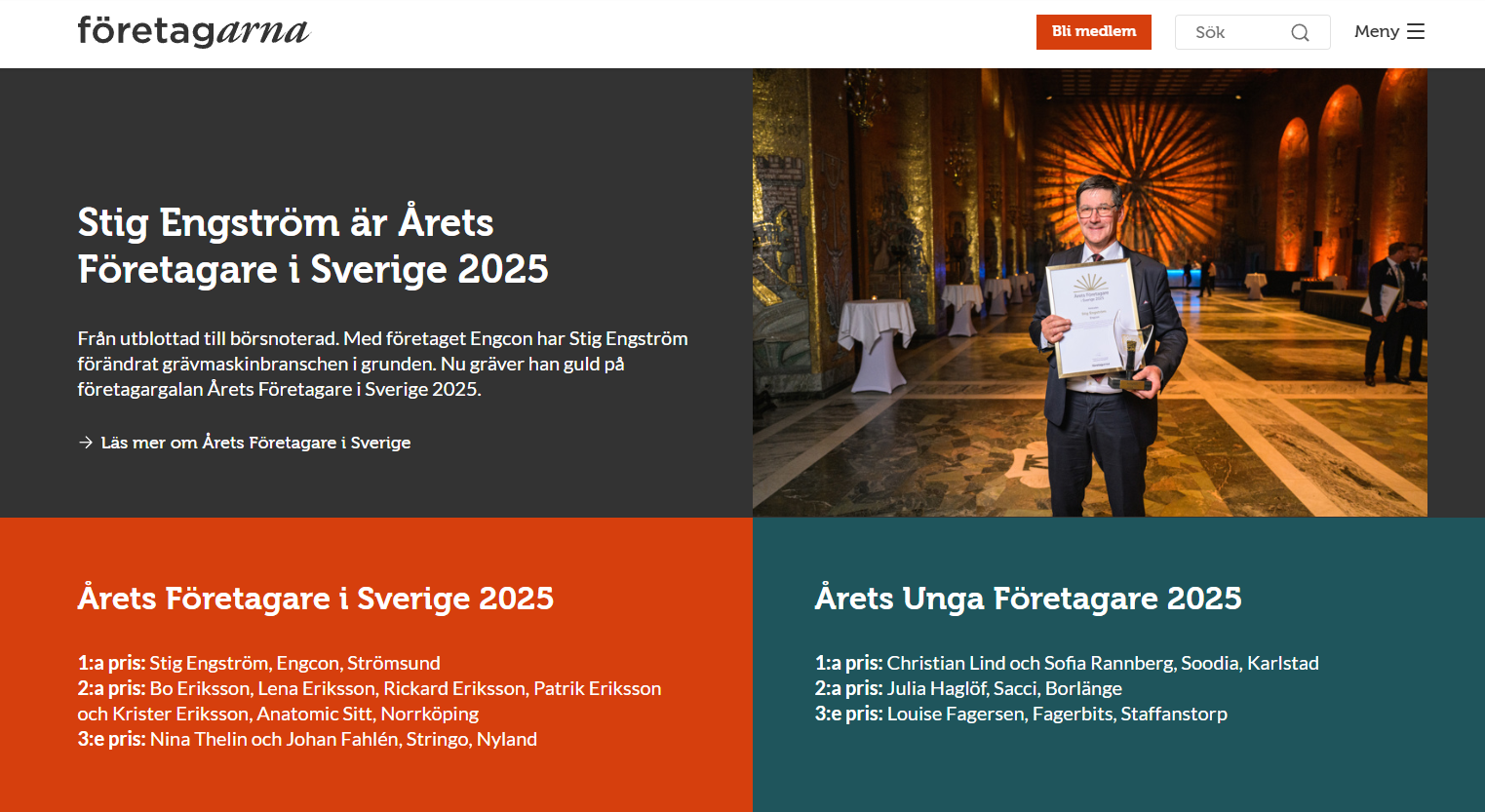Click second prize line with Julia Haglöf, Sacci

point(967,688)
